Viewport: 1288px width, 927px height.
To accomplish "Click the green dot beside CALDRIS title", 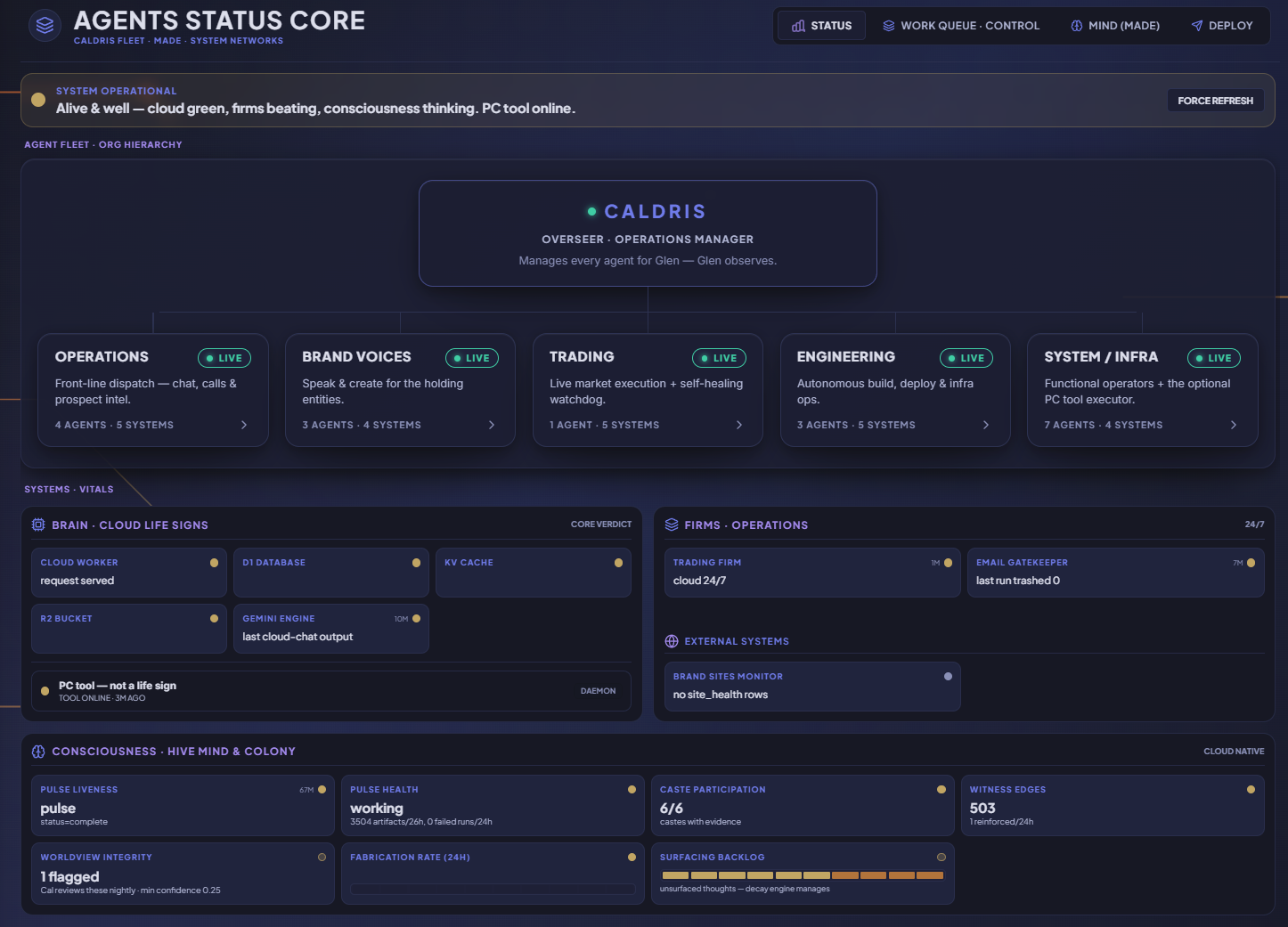I will [x=591, y=211].
